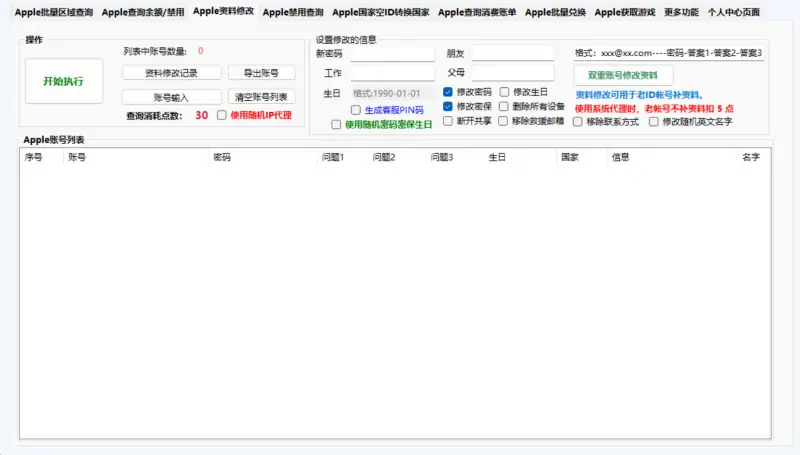This screenshot has width=800, height=455.
Task: Uncheck the 修改密码 option
Action: [448, 92]
